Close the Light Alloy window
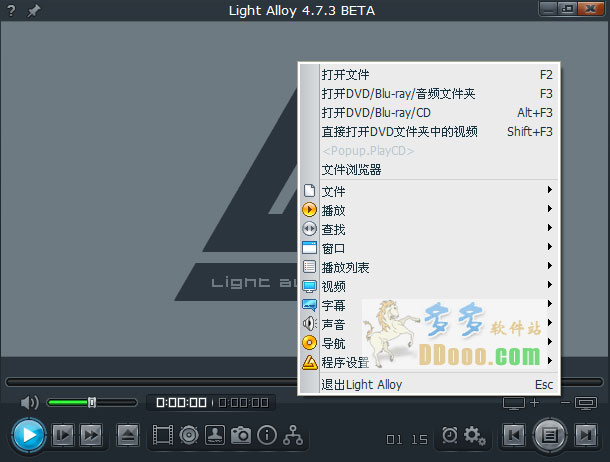Screen dimensions: 610x462 [590, 9]
